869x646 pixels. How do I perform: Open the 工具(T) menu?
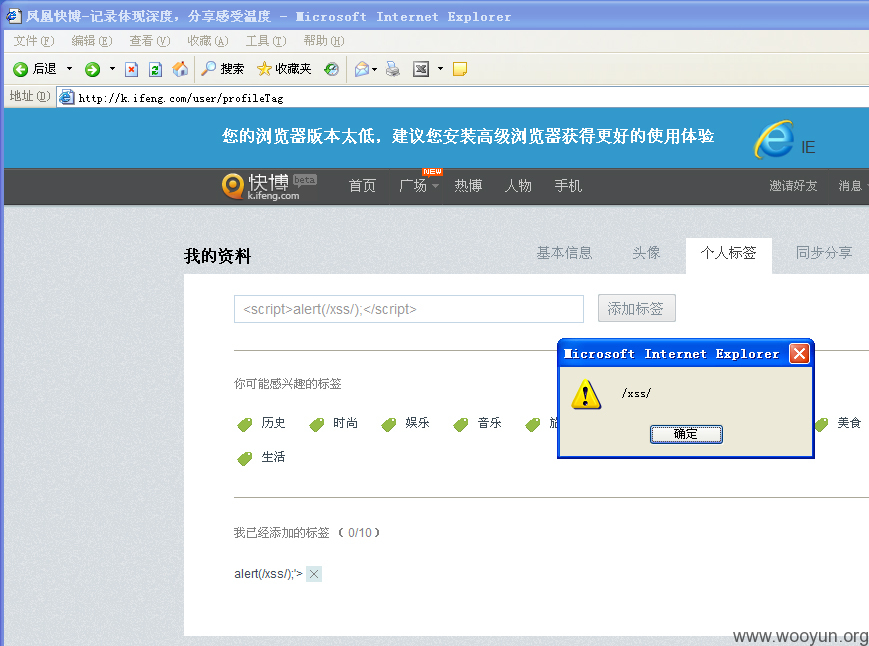point(266,40)
